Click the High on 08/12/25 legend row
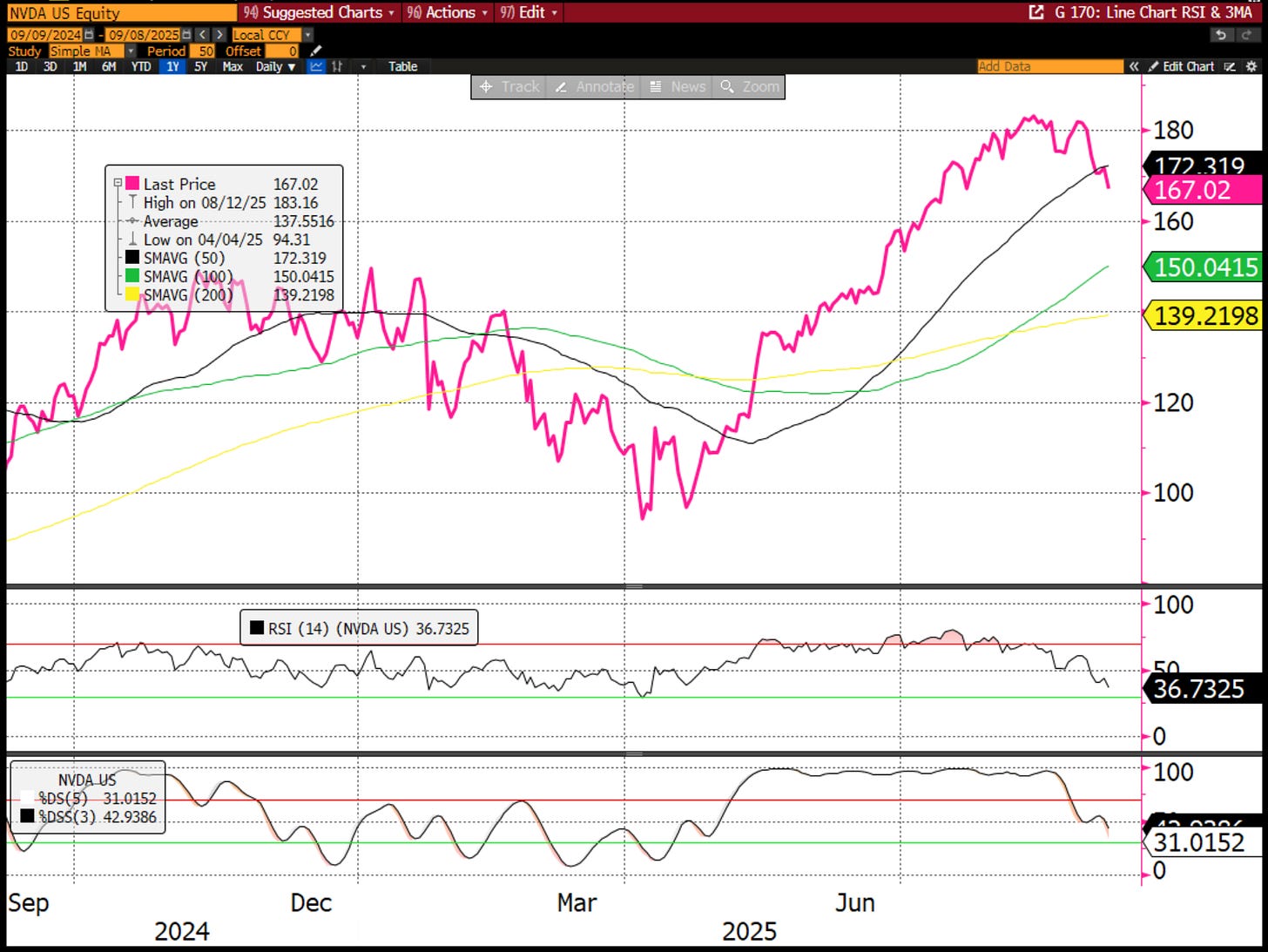This screenshot has height=952, width=1268. point(224,202)
